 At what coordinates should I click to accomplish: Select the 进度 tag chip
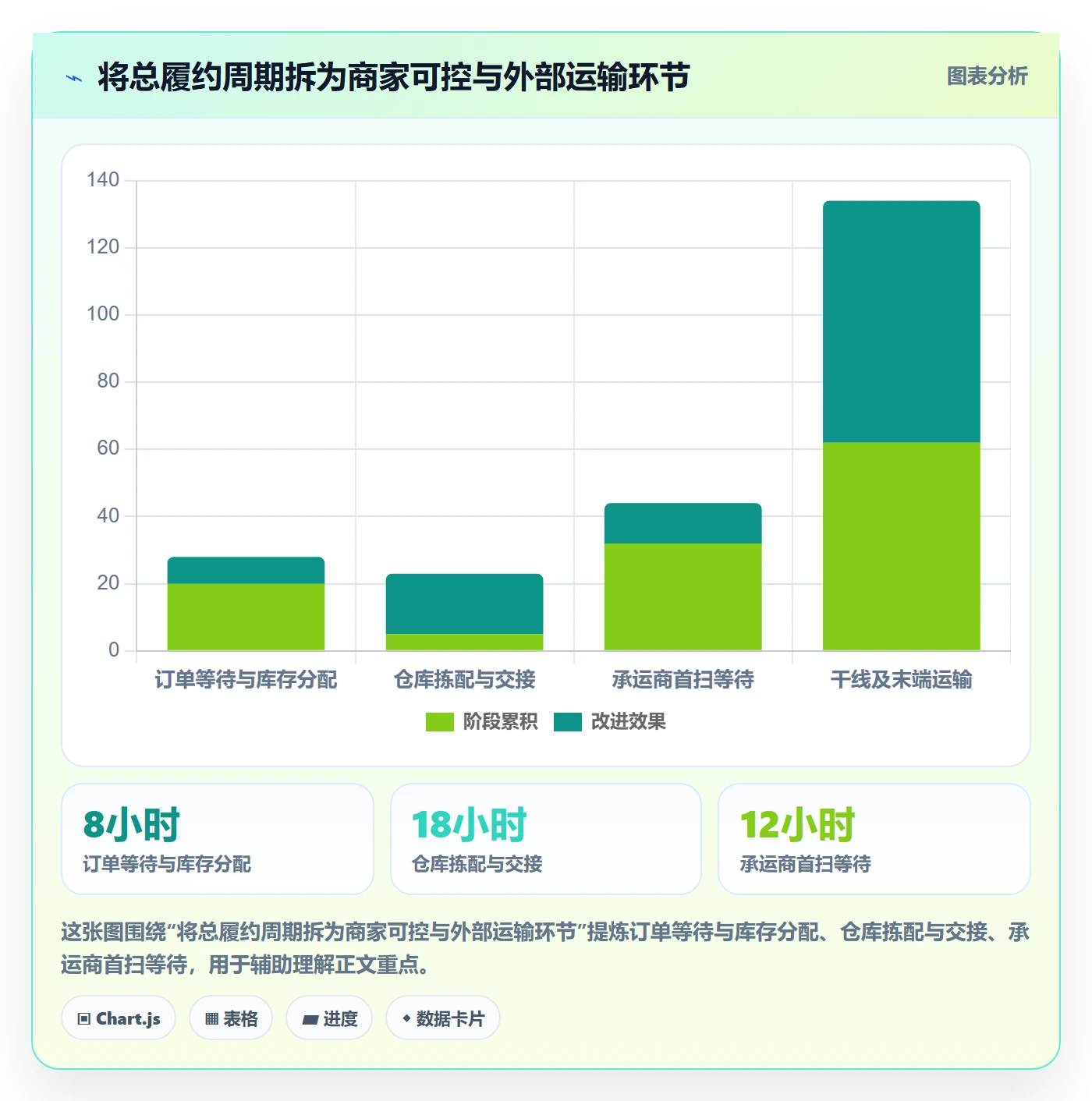point(329,1018)
